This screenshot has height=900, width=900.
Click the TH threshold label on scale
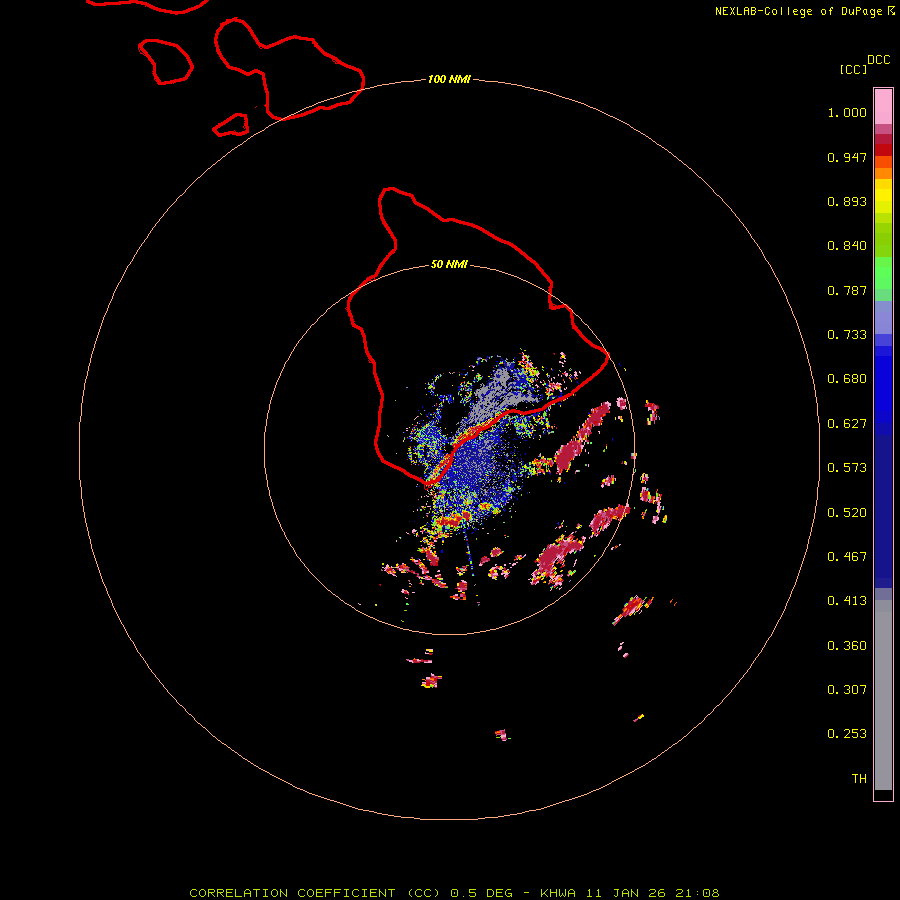859,779
